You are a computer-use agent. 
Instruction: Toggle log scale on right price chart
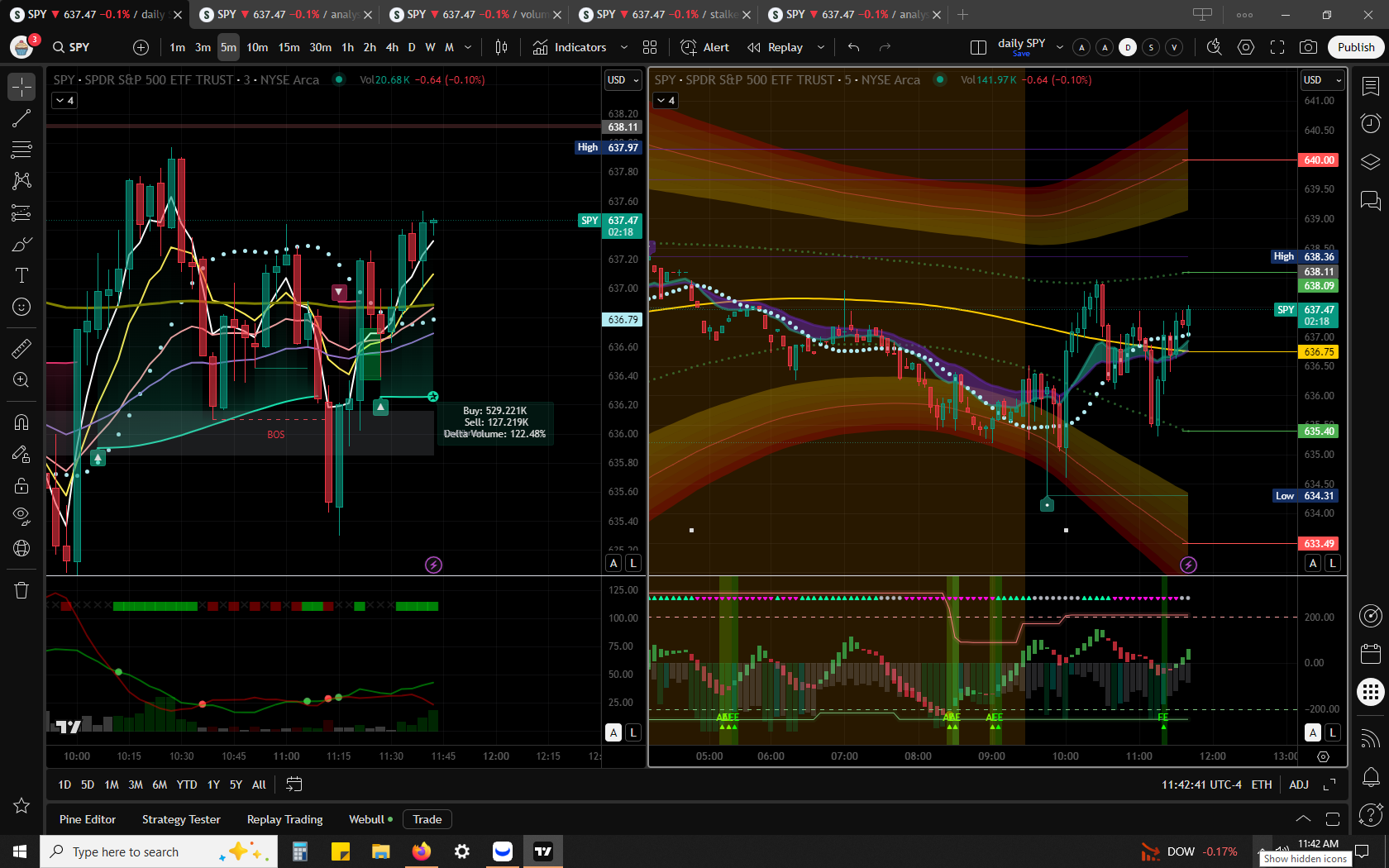(x=1333, y=563)
